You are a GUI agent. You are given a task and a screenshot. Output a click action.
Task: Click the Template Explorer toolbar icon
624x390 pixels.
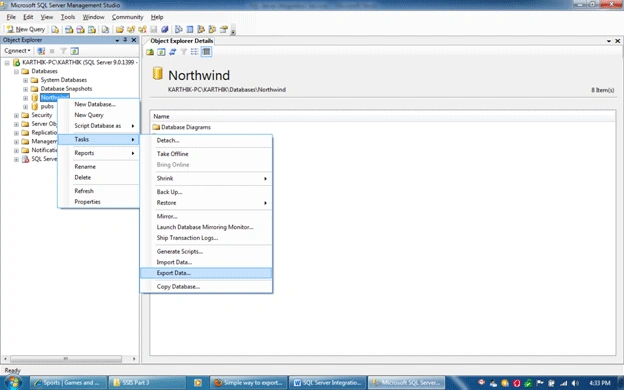[212, 29]
